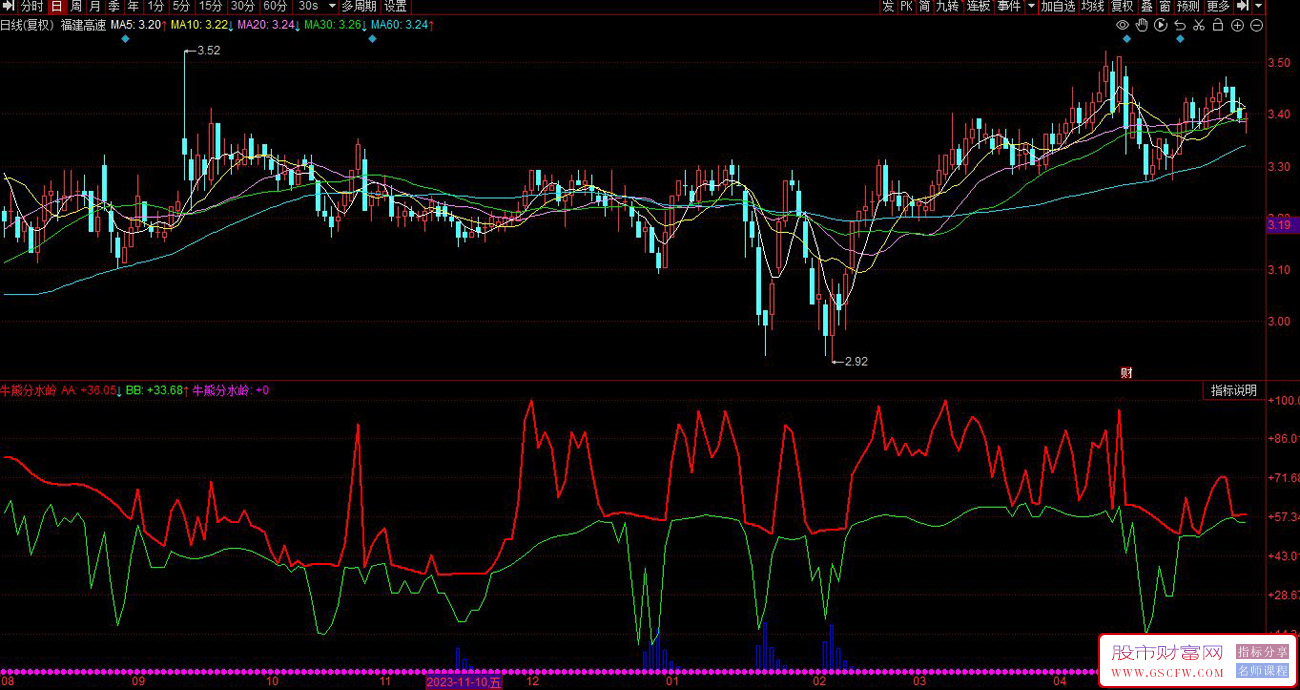The image size is (1300, 690).
Task: Click the 简 toolbar button
Action: (925, 6)
